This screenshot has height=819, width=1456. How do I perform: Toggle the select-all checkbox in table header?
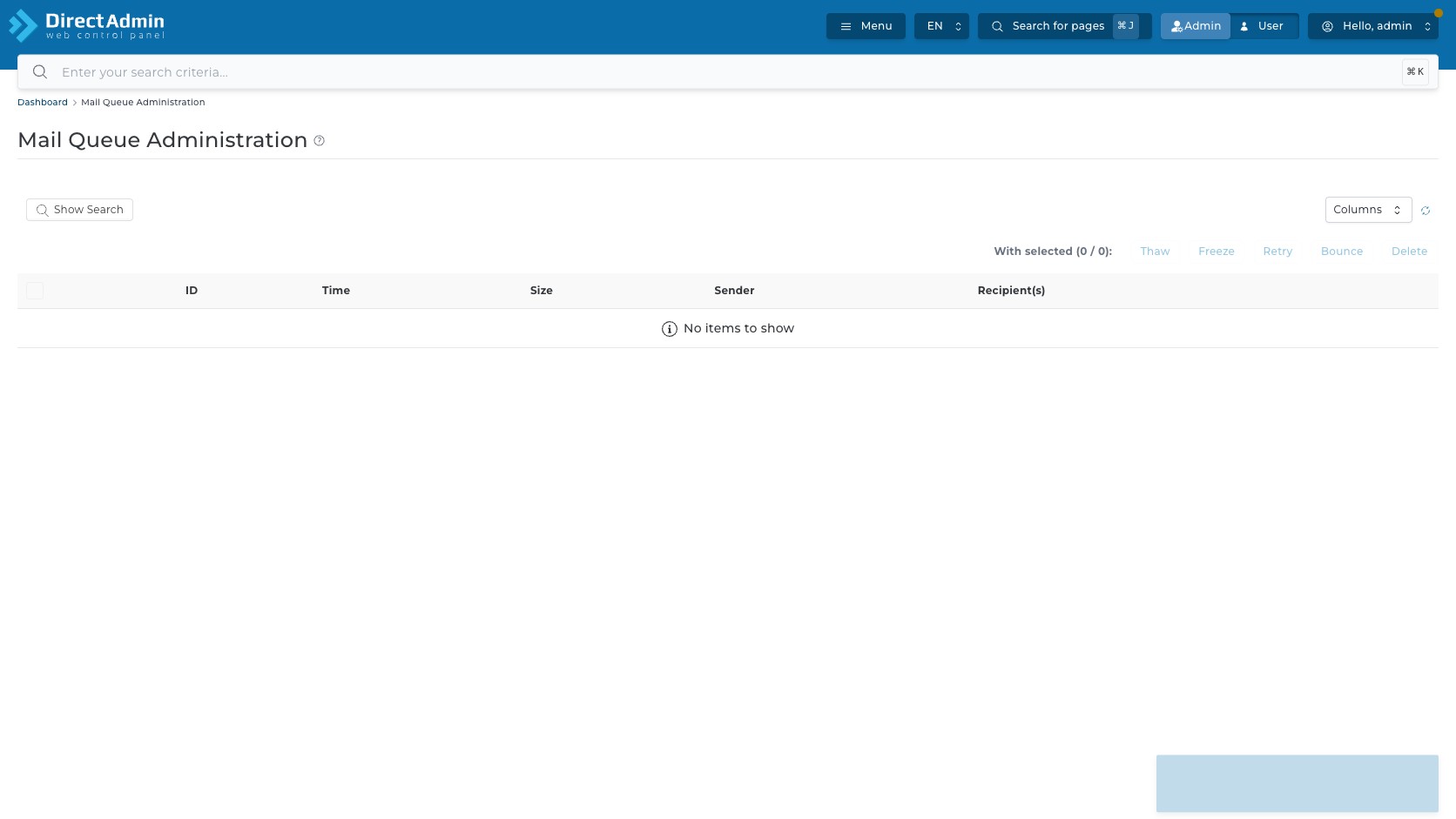35,291
